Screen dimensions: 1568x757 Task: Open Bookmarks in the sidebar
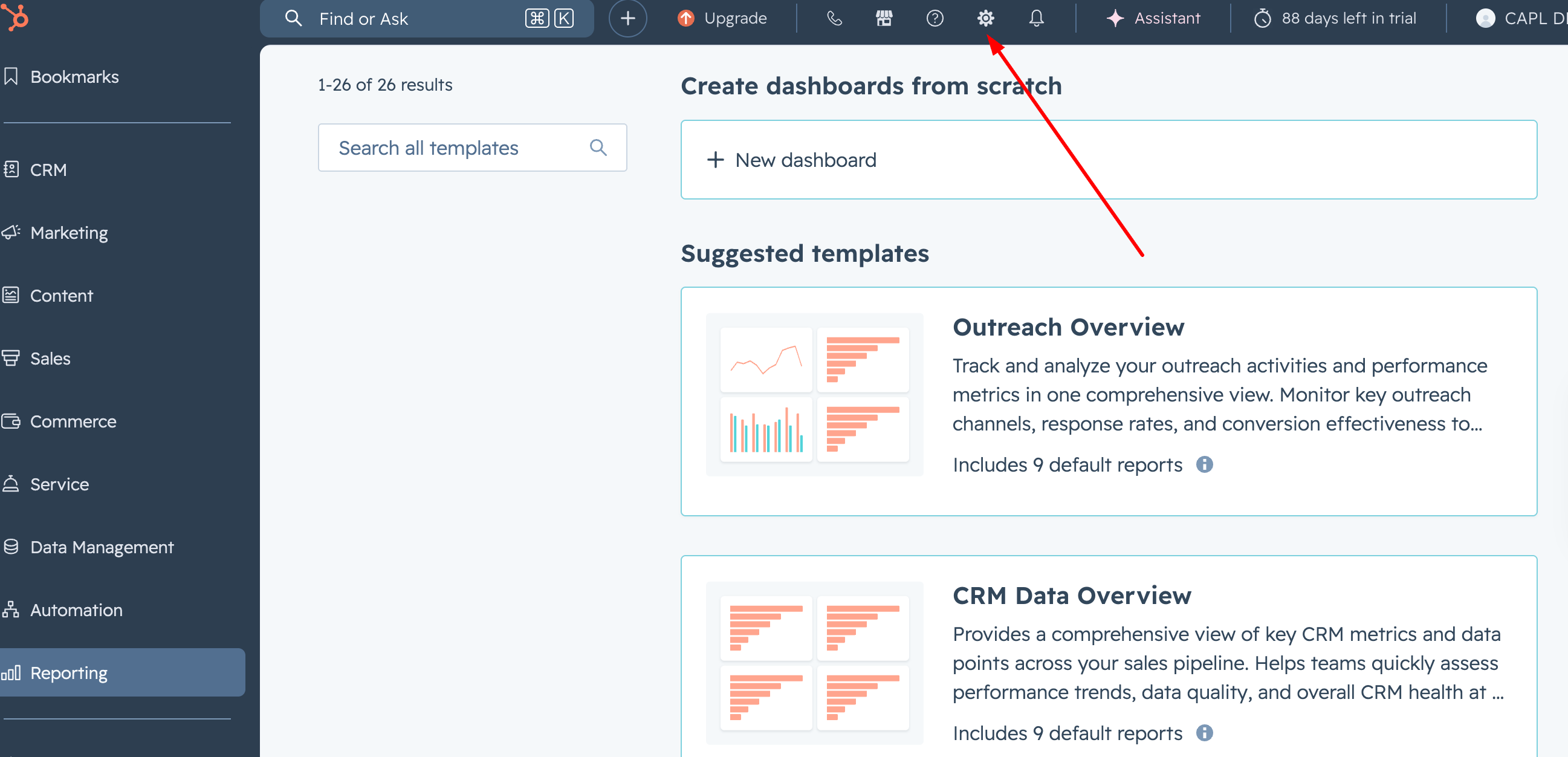pyautogui.click(x=74, y=77)
